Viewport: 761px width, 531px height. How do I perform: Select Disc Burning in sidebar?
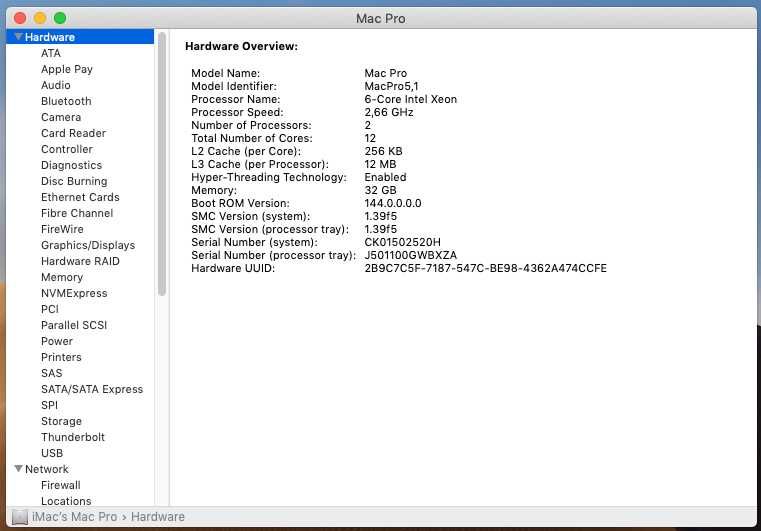(74, 182)
